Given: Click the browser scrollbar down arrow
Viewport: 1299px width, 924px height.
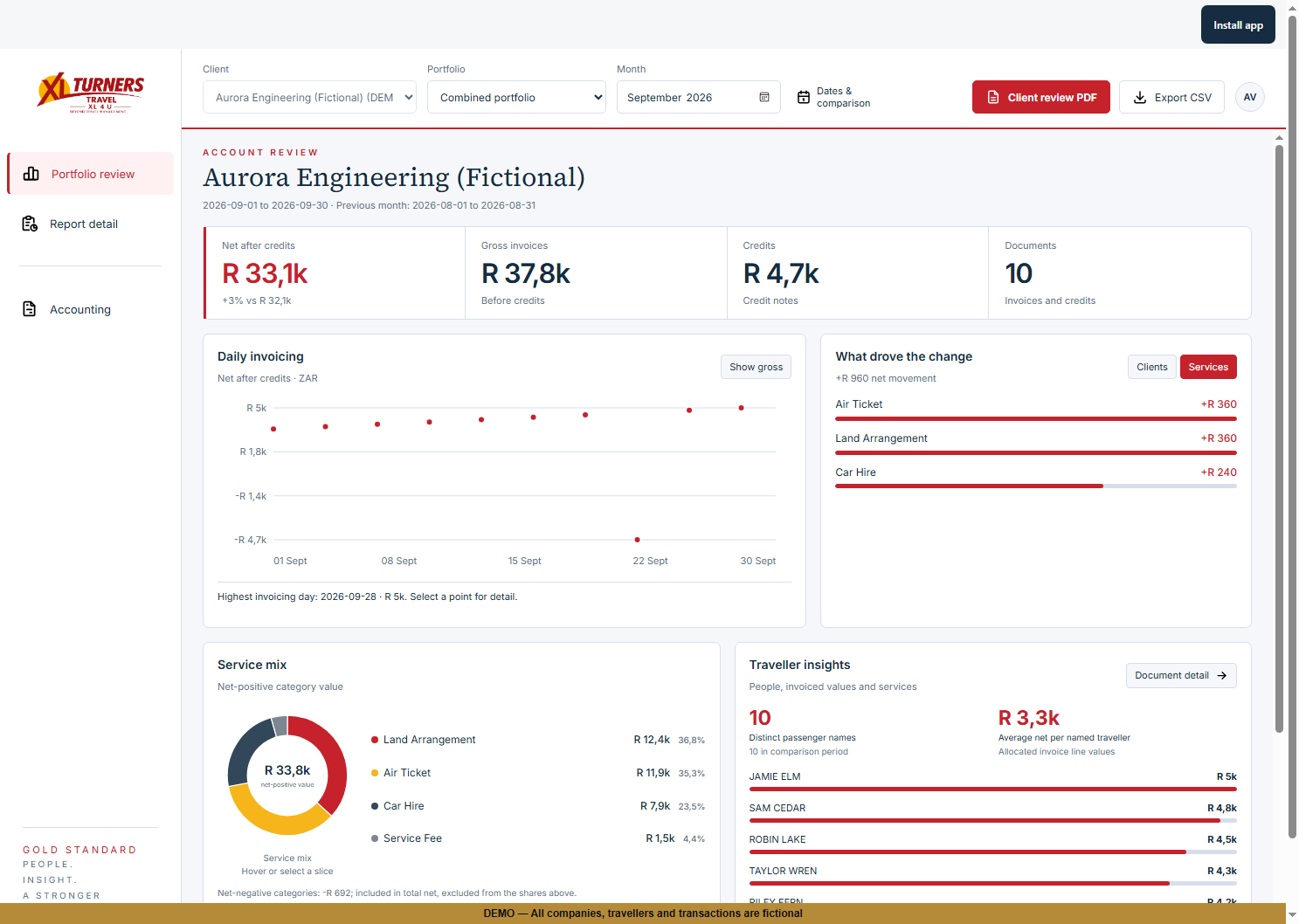Looking at the screenshot, I should pyautogui.click(x=1293, y=915).
